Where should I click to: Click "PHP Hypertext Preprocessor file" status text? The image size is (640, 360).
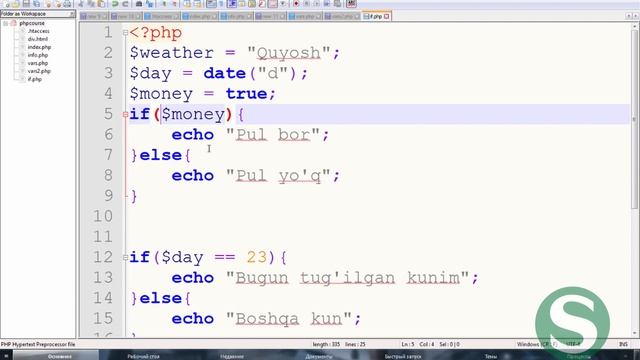tap(38, 344)
